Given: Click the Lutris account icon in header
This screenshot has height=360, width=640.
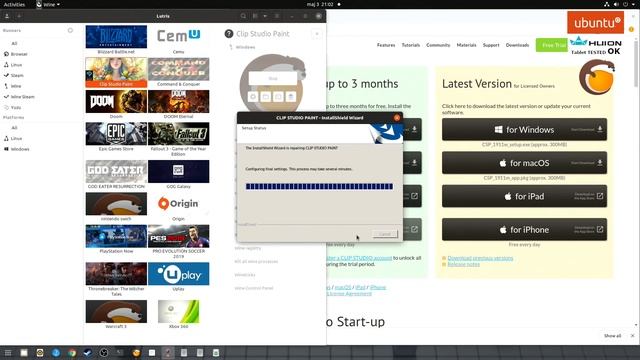Looking at the screenshot, I should coord(7,16).
